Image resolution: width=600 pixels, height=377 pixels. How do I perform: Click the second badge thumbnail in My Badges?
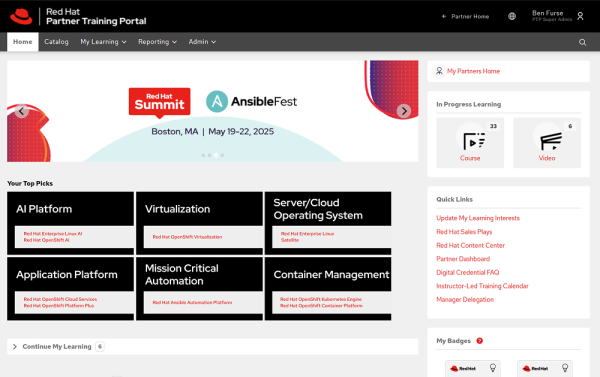pyautogui.click(x=545, y=369)
